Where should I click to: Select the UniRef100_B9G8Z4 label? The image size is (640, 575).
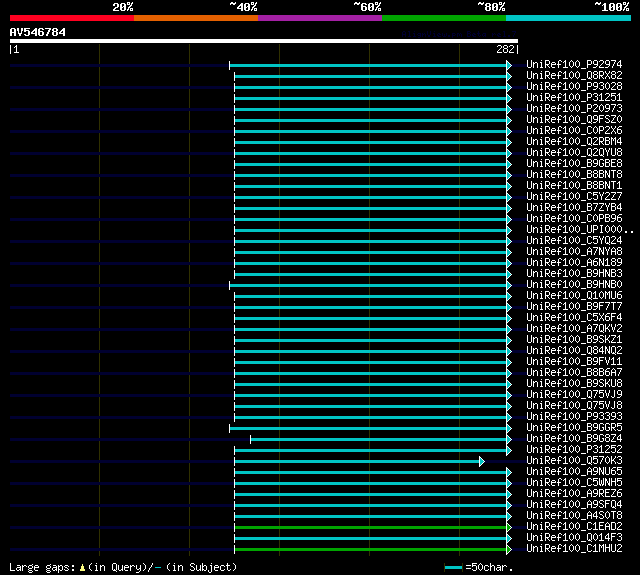574,439
